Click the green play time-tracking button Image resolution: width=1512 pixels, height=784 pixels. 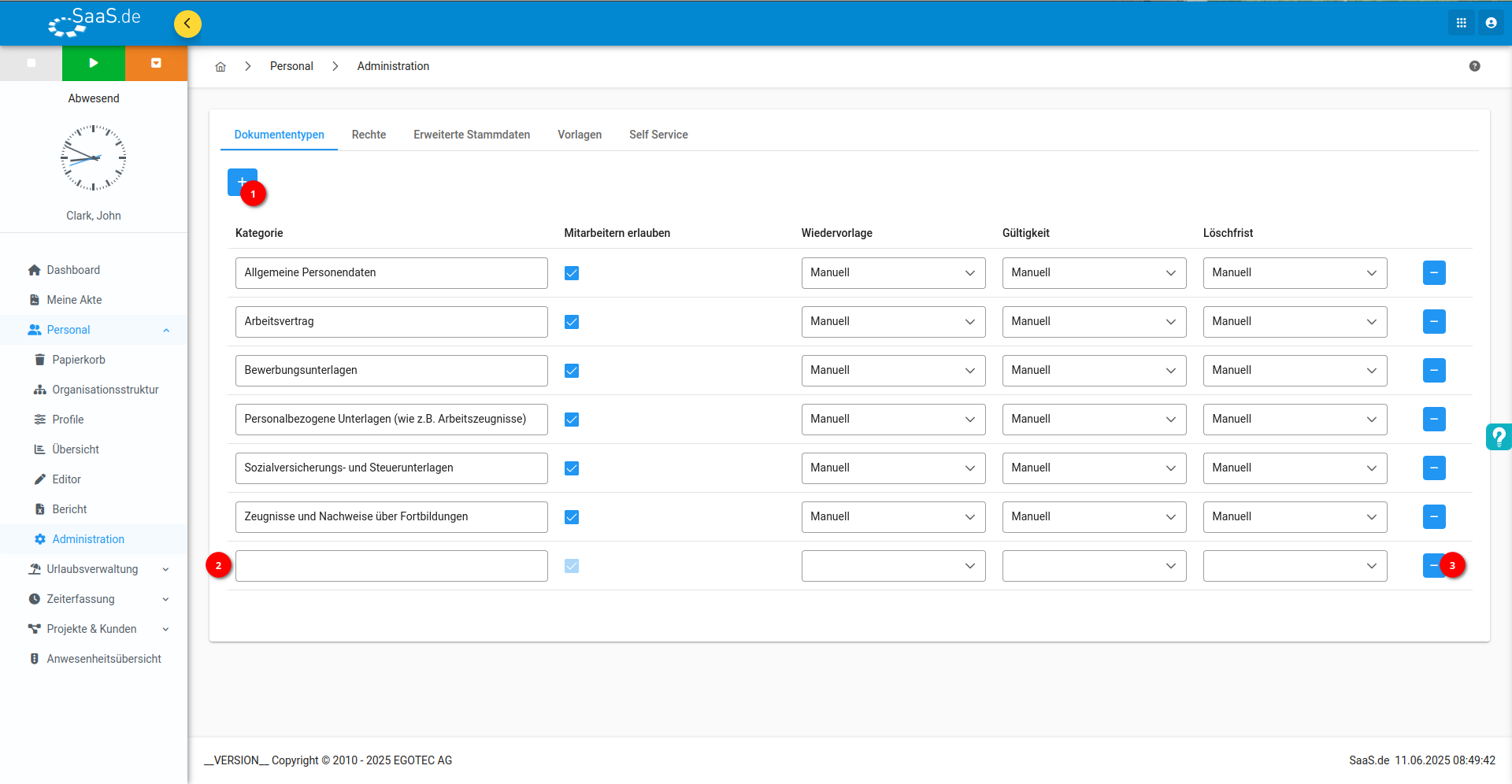coord(94,63)
